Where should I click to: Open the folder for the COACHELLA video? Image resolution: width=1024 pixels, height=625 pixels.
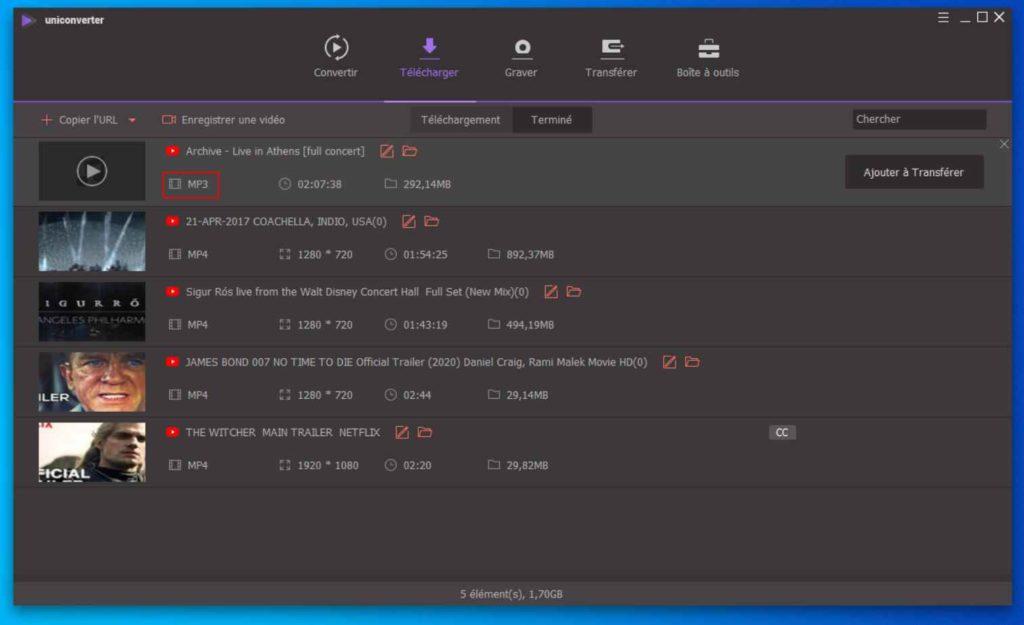coord(432,221)
